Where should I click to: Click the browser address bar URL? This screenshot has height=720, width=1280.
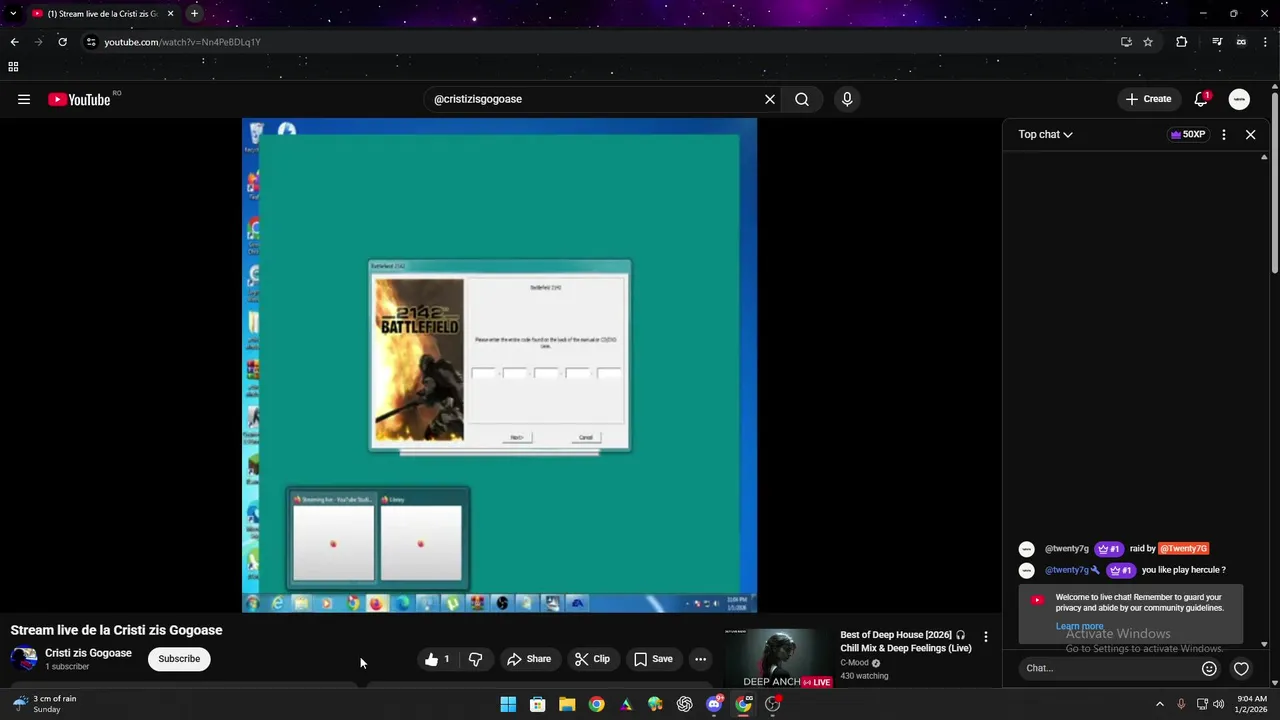[x=182, y=42]
